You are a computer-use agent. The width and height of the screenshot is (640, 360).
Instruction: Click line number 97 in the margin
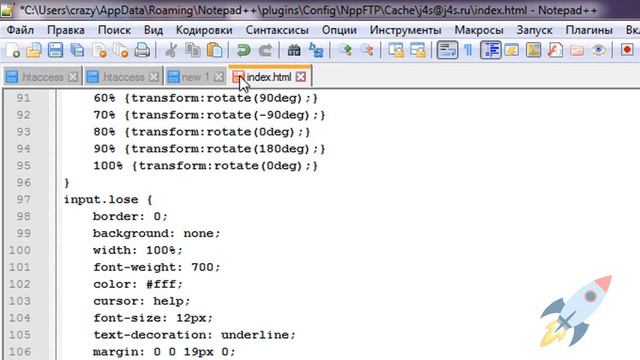(23, 200)
